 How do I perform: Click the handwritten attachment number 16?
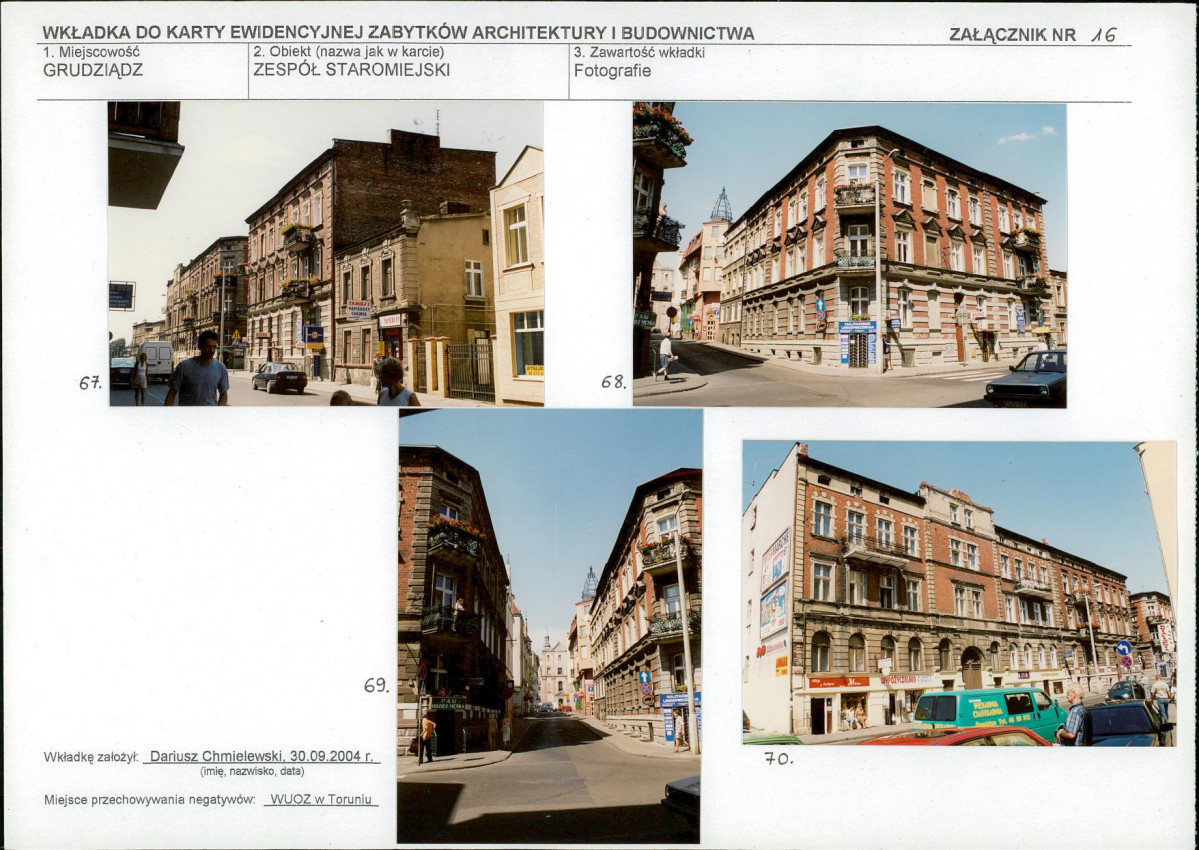pos(1103,34)
